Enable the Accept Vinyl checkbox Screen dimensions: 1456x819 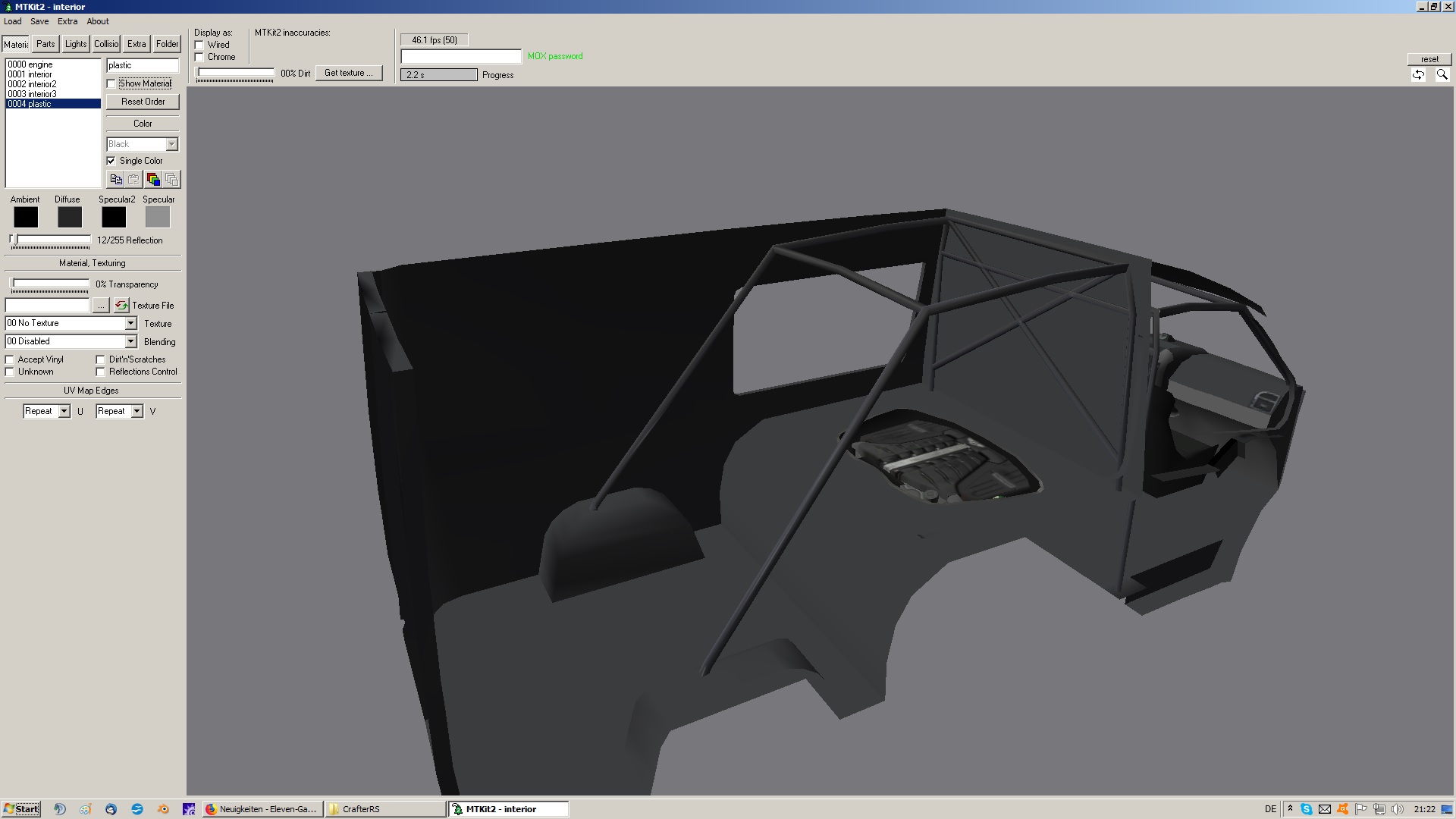click(x=10, y=359)
